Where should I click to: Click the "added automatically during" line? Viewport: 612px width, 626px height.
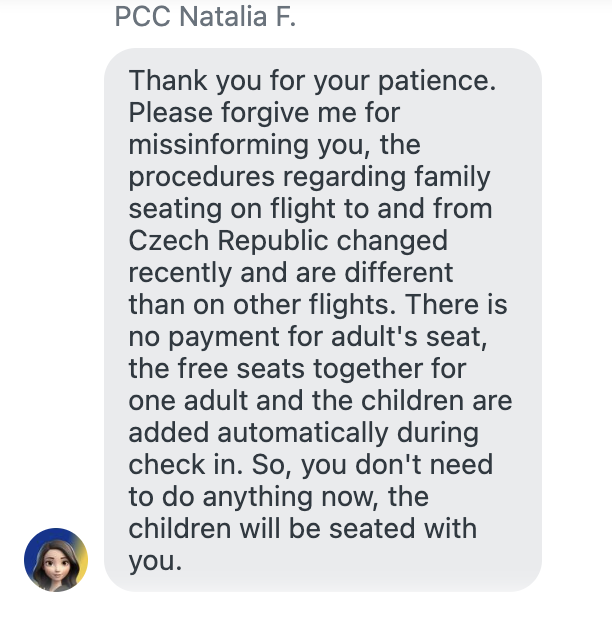303,433
